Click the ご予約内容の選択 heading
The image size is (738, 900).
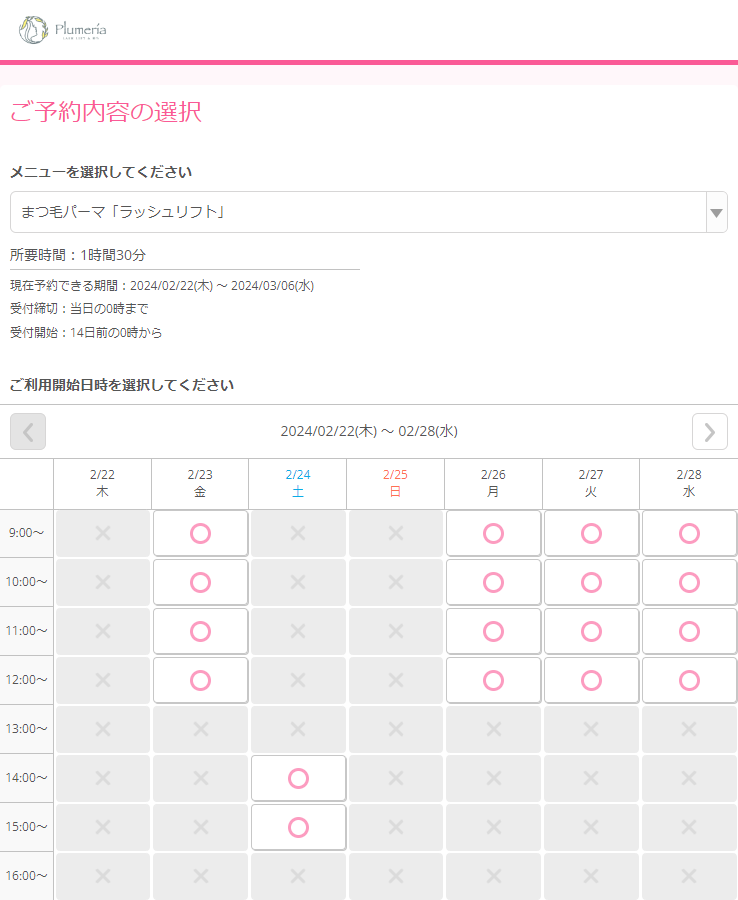pyautogui.click(x=106, y=111)
